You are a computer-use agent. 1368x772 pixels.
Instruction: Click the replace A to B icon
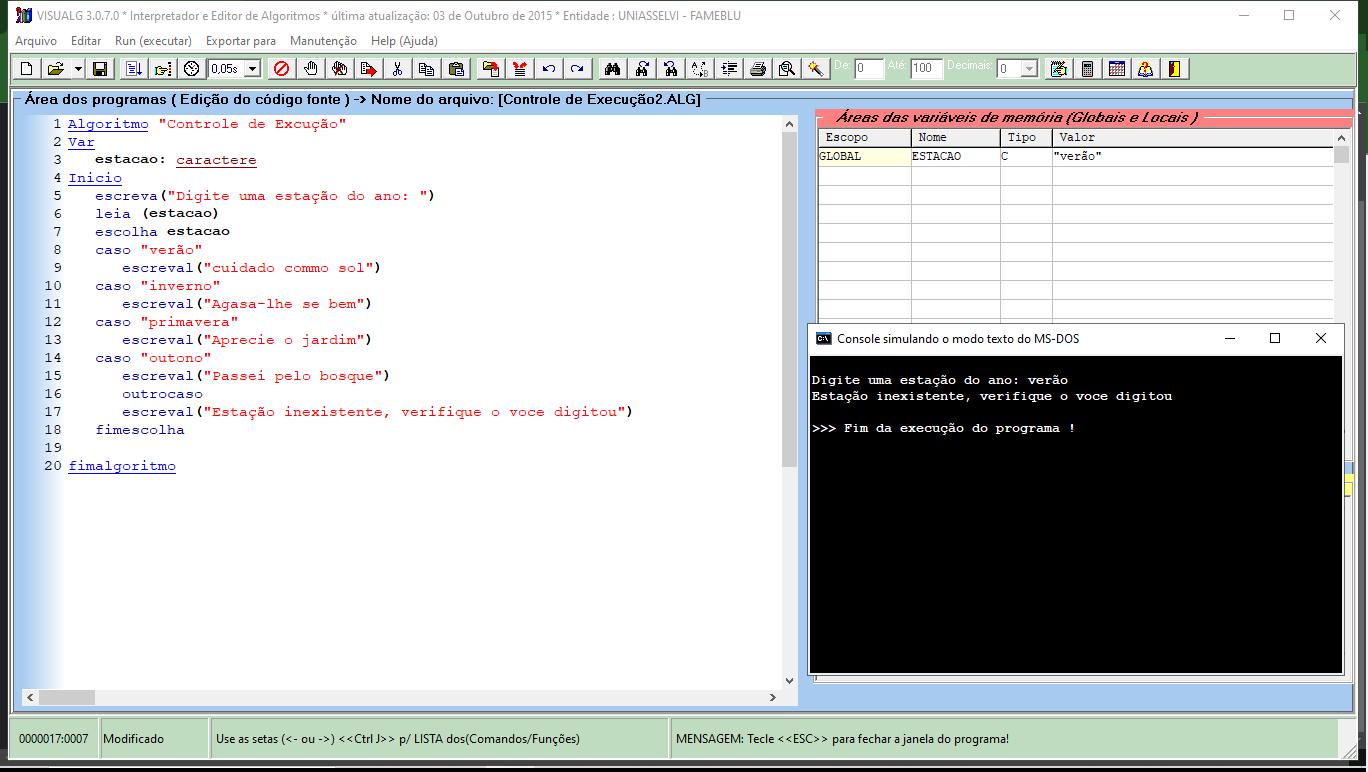pos(700,69)
